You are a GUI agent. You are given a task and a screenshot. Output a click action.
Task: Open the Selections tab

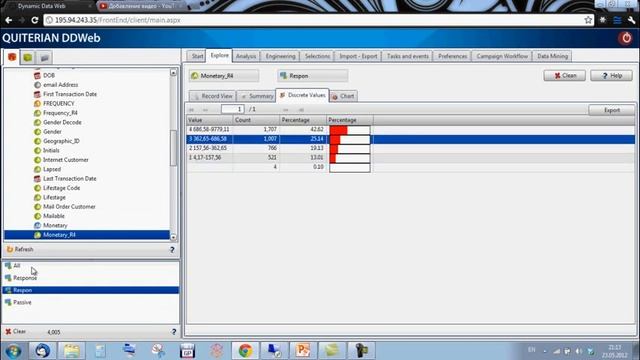317,56
